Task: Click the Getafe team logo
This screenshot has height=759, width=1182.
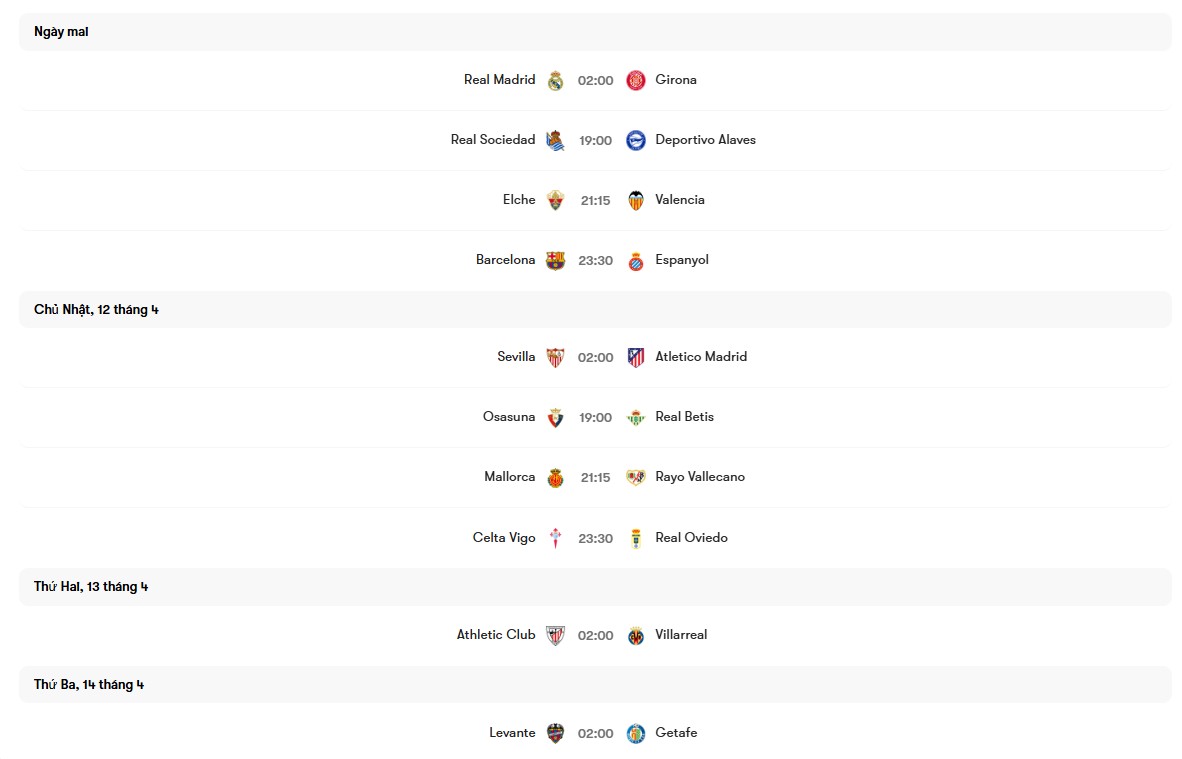Action: (636, 733)
